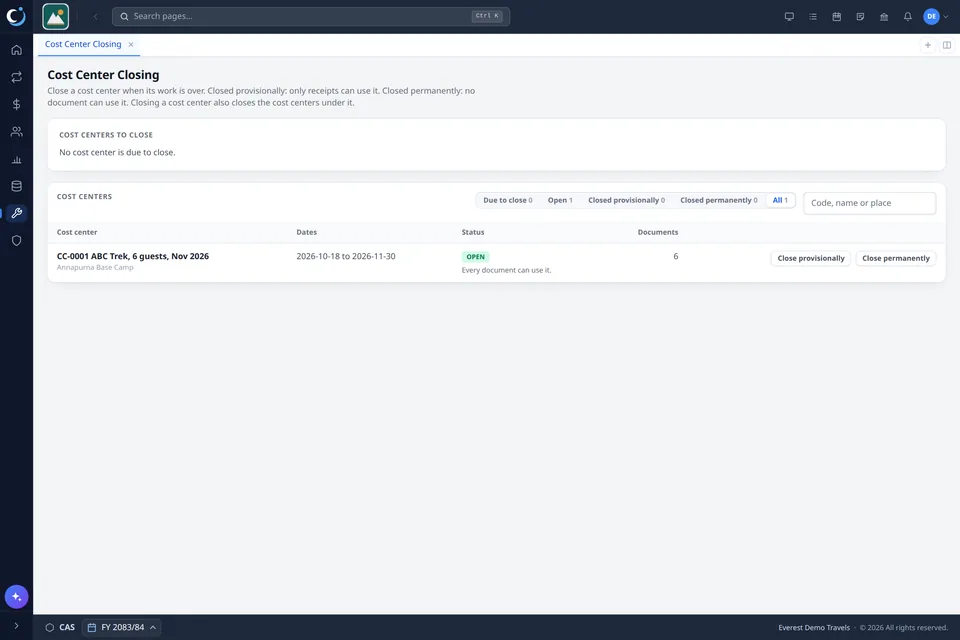Click the documents count 6
Screen dimensions: 960x640
(x=675, y=256)
